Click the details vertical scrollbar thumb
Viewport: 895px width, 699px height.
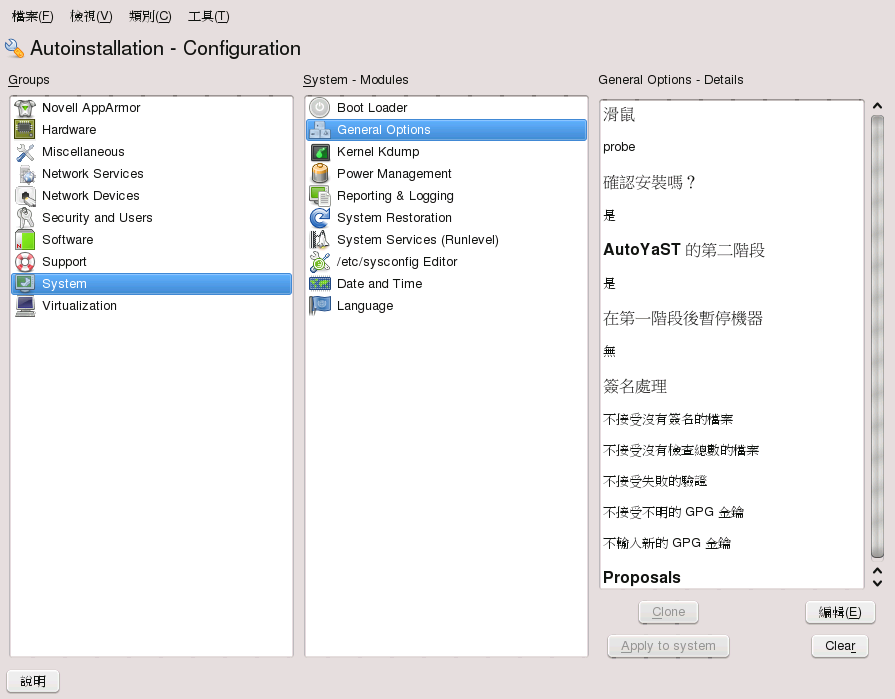pos(877,337)
